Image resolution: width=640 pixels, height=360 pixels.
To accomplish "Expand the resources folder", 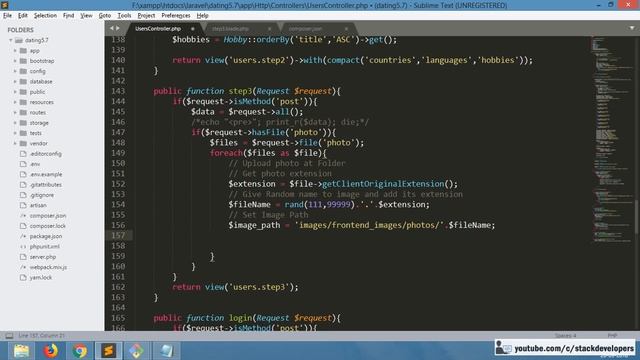I will (15, 102).
